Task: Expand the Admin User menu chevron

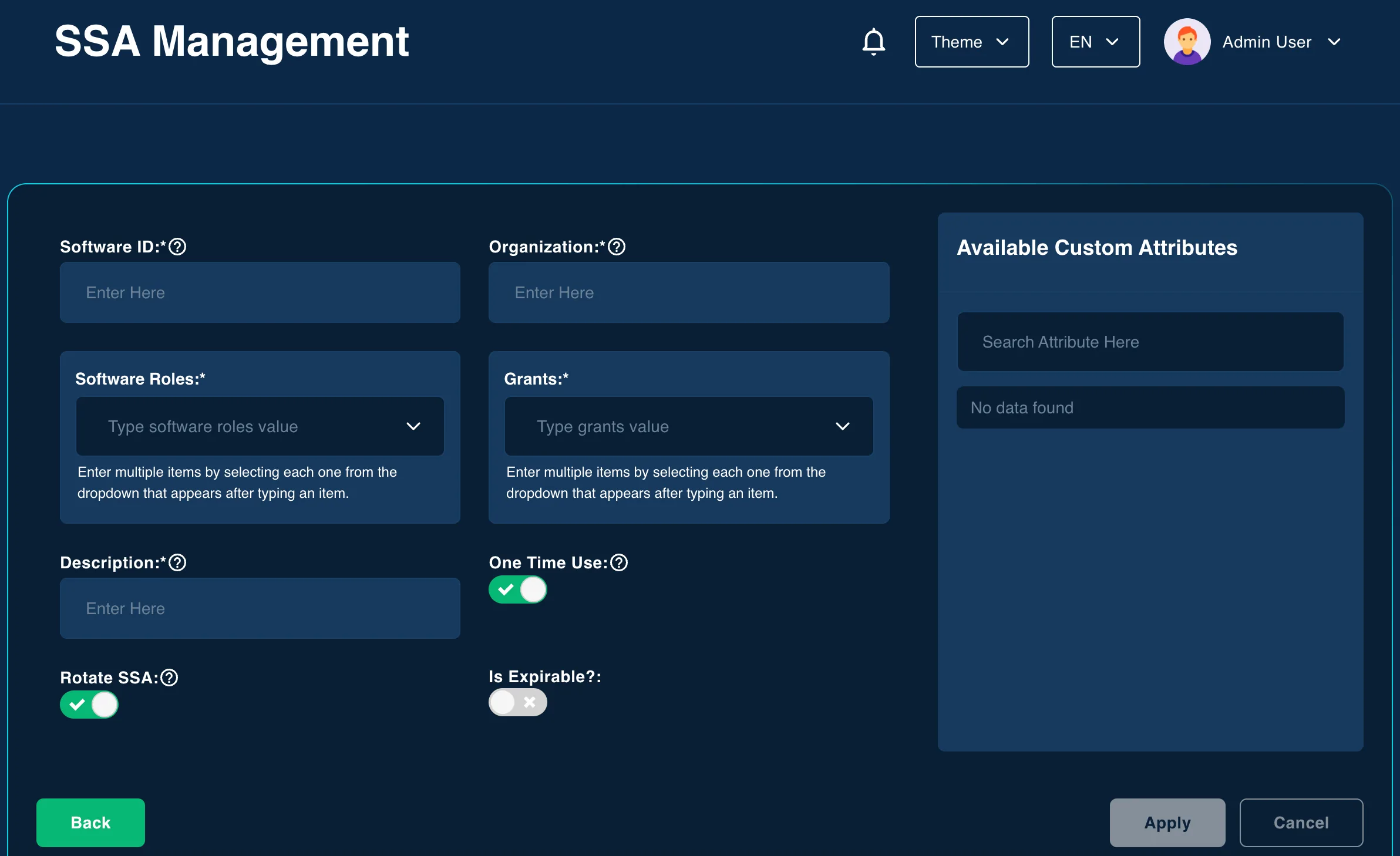Action: click(x=1334, y=42)
